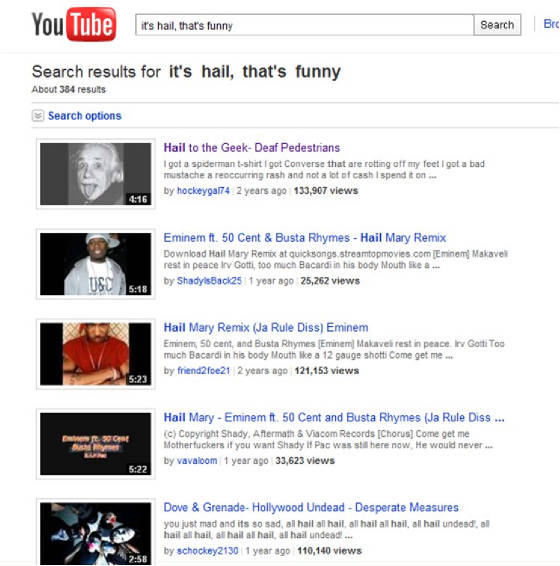Visit the ShadyIsBack25 channel
Image resolution: width=560 pixels, height=566 pixels.
[209, 280]
